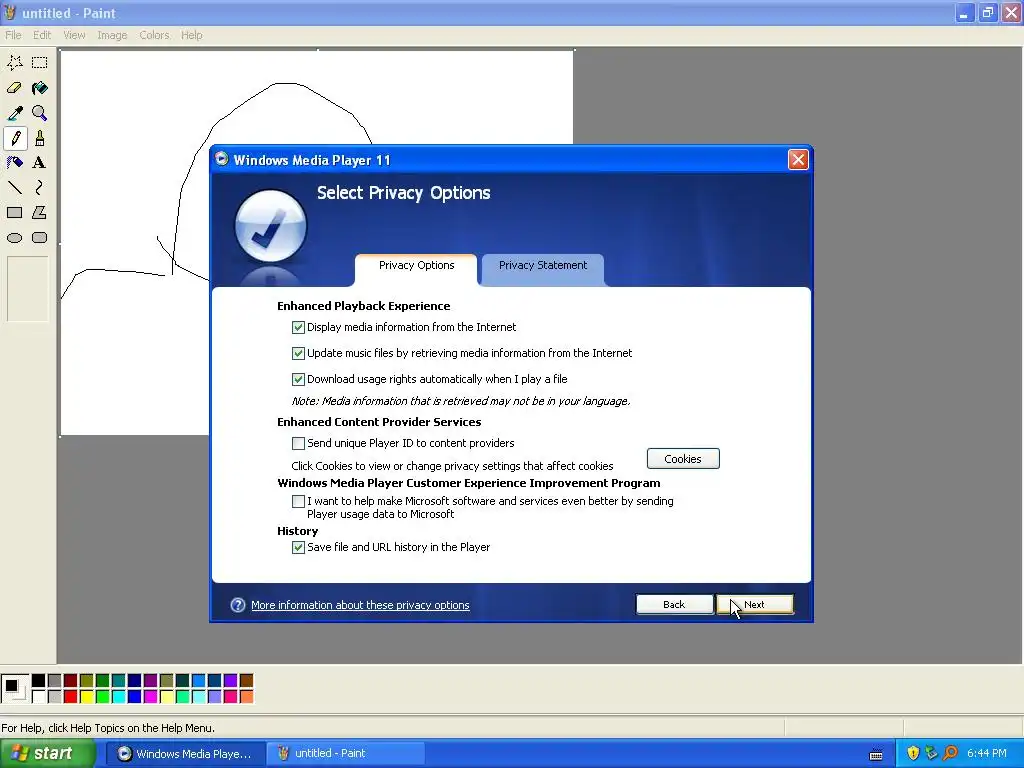Pick the black color swatch in palette
The height and width of the screenshot is (768, 1024).
click(x=39, y=681)
